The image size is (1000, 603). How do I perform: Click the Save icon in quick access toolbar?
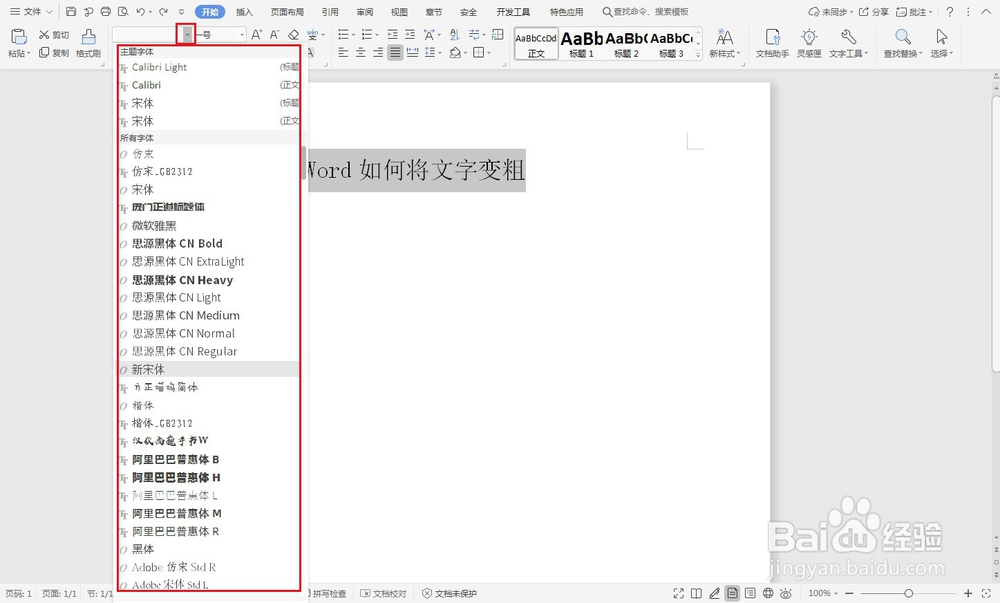tap(71, 11)
